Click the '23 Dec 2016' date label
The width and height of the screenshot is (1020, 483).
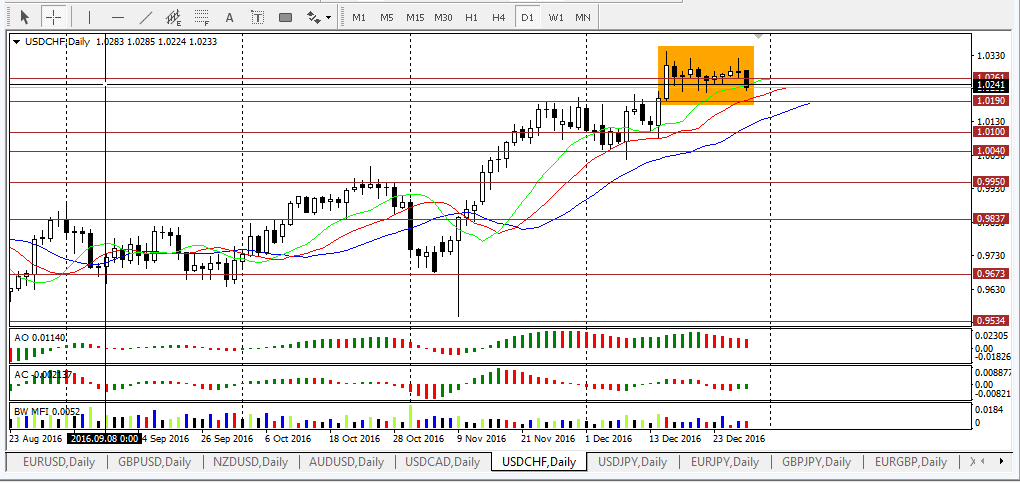(x=740, y=439)
